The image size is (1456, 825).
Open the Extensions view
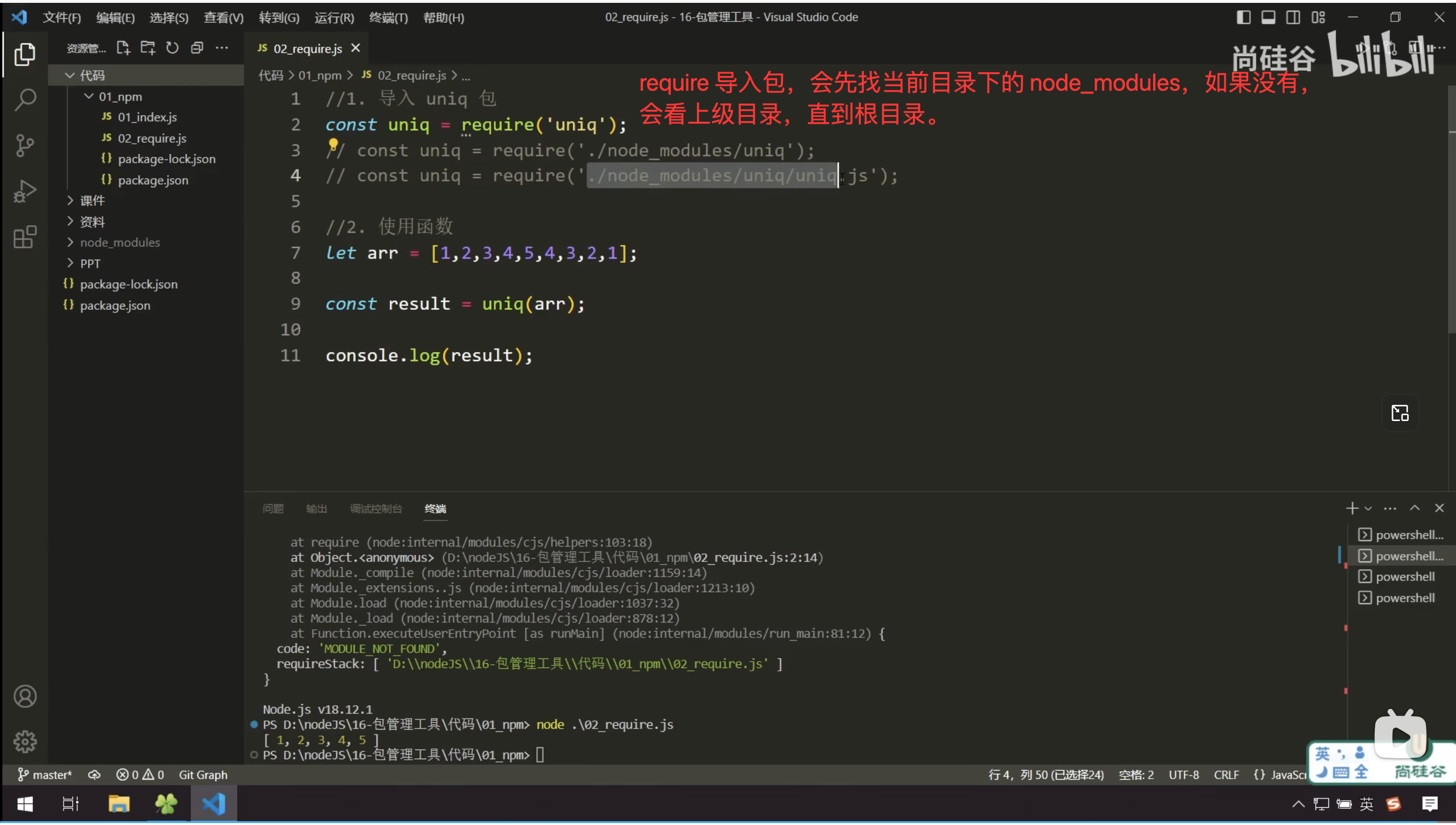(x=25, y=237)
